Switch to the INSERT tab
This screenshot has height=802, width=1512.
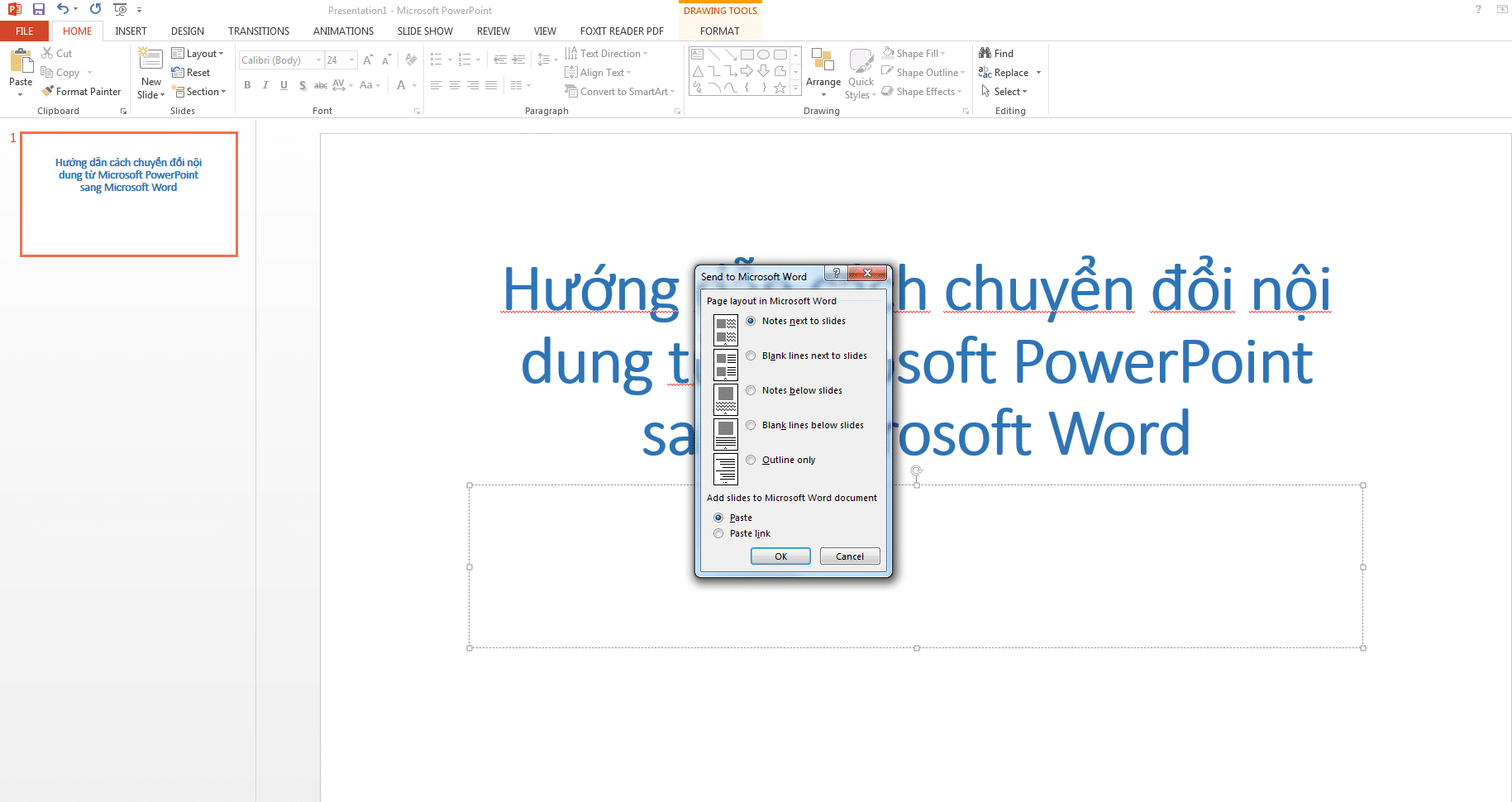pyautogui.click(x=131, y=31)
